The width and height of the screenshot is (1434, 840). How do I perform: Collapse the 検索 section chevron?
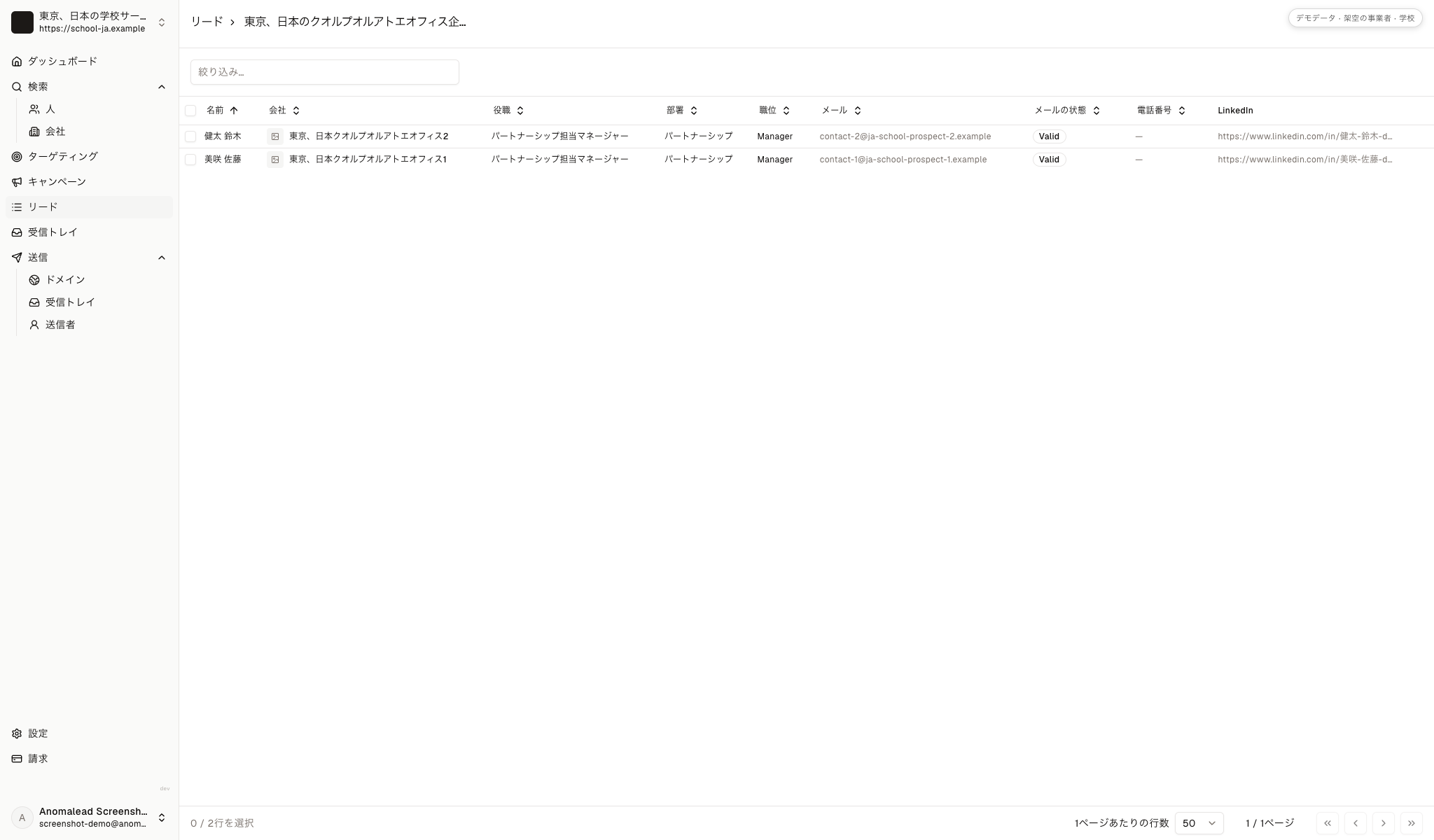162,87
